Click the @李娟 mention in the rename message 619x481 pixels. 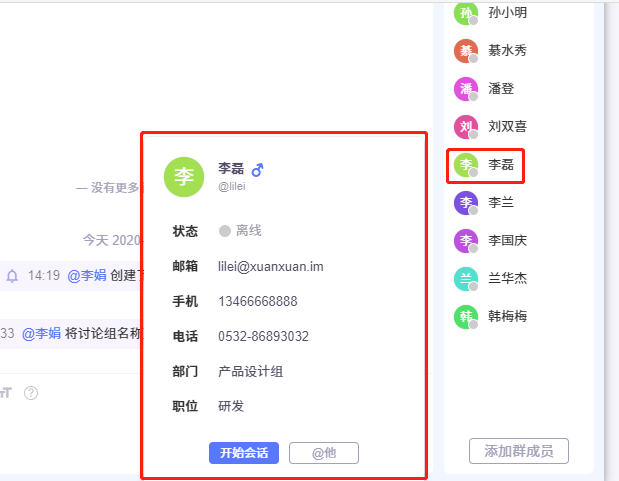41,333
